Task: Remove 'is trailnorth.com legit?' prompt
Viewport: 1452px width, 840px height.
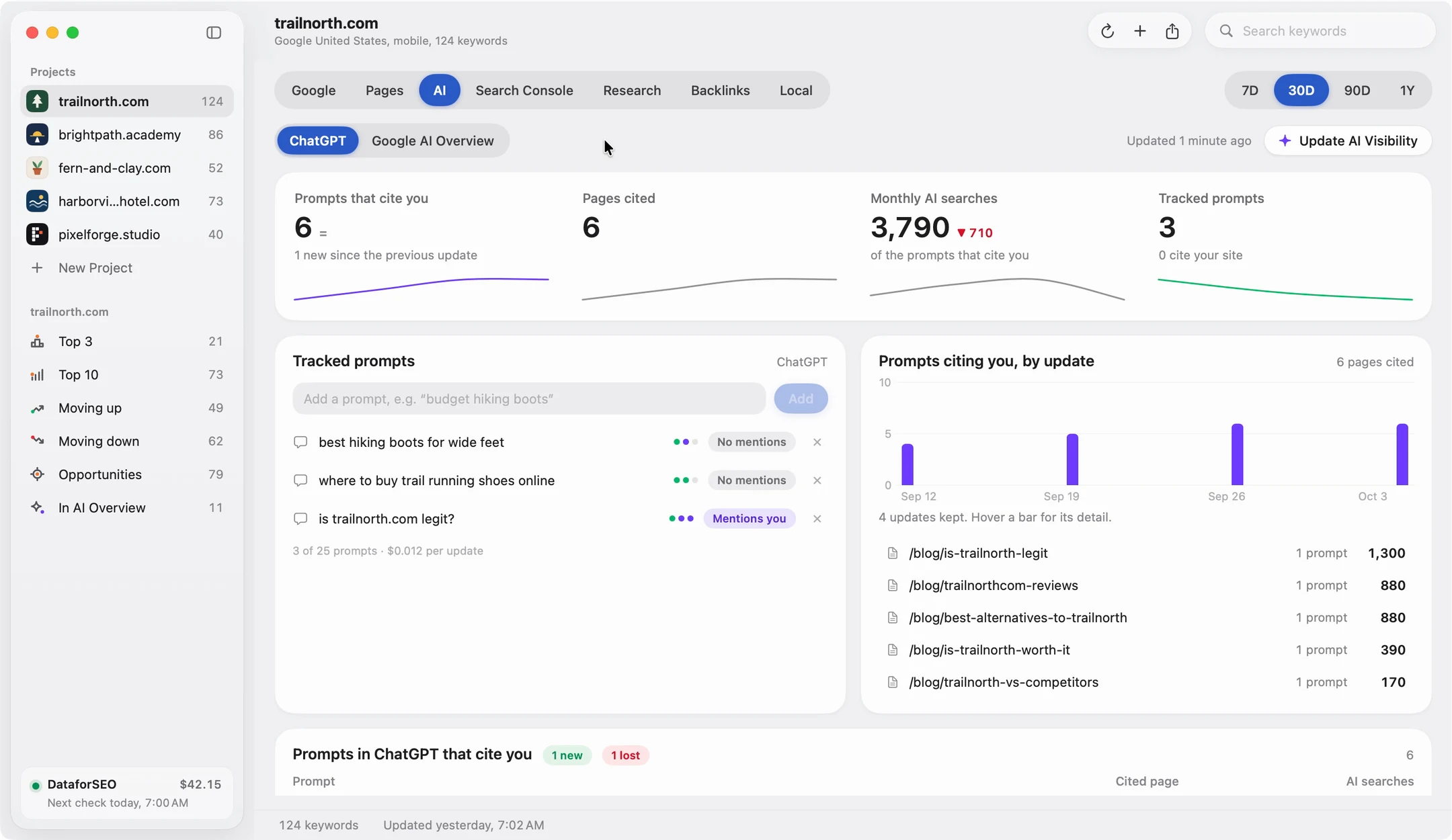Action: (x=817, y=519)
